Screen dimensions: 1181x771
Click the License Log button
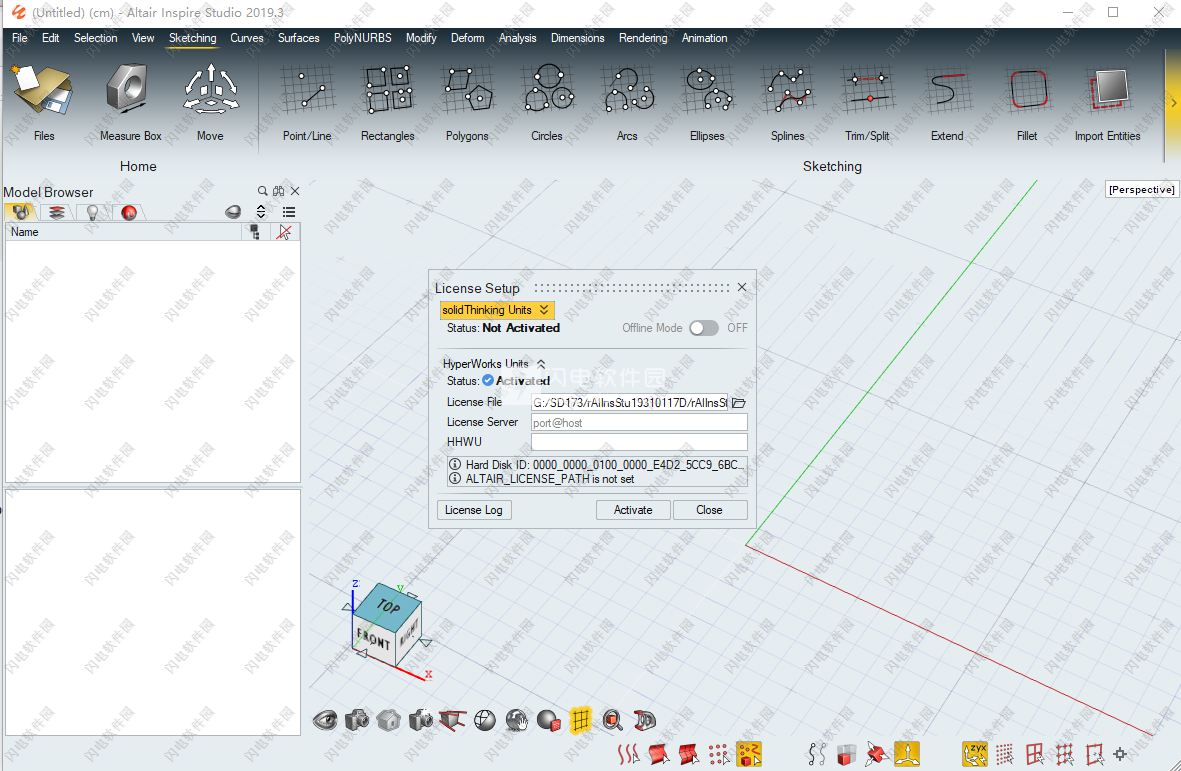[474, 510]
